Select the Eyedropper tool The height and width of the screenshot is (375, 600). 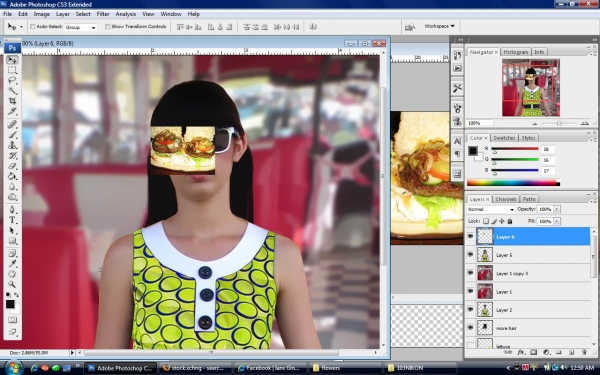12,264
